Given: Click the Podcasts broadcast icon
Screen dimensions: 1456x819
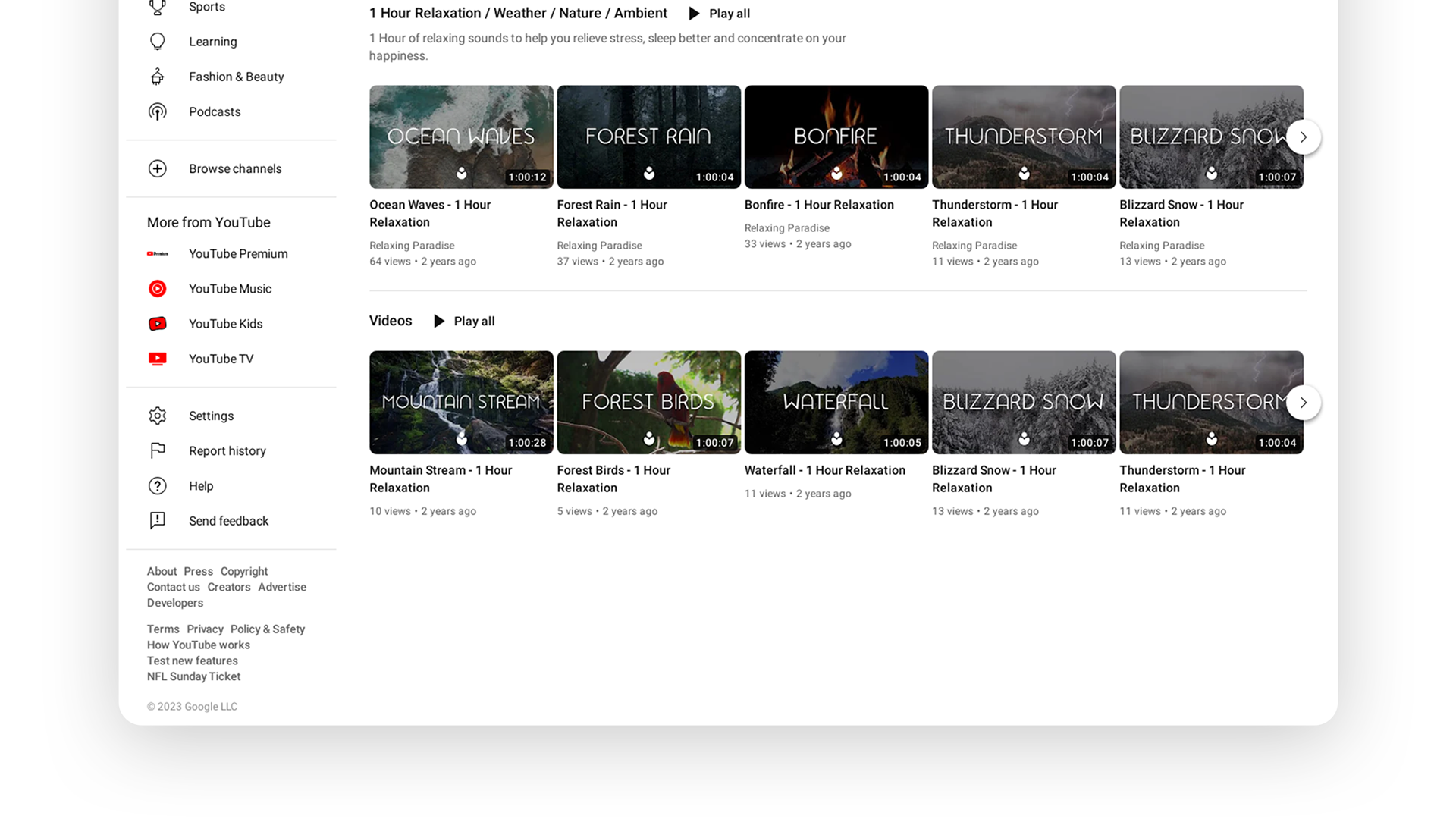Looking at the screenshot, I should pos(157,111).
